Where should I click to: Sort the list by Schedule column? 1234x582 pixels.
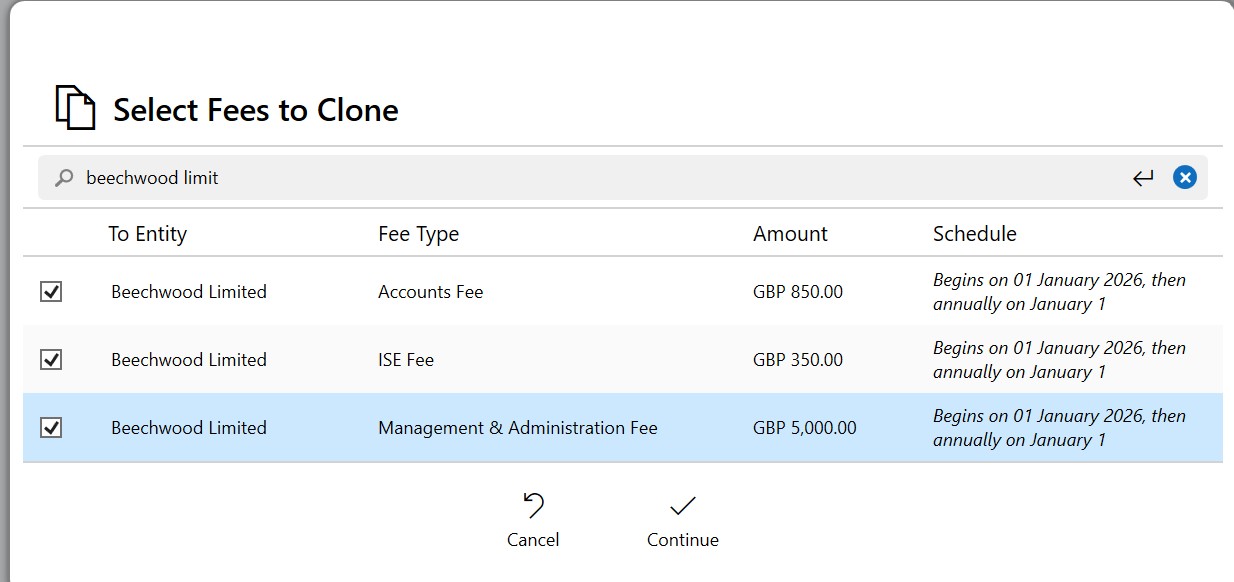point(974,233)
